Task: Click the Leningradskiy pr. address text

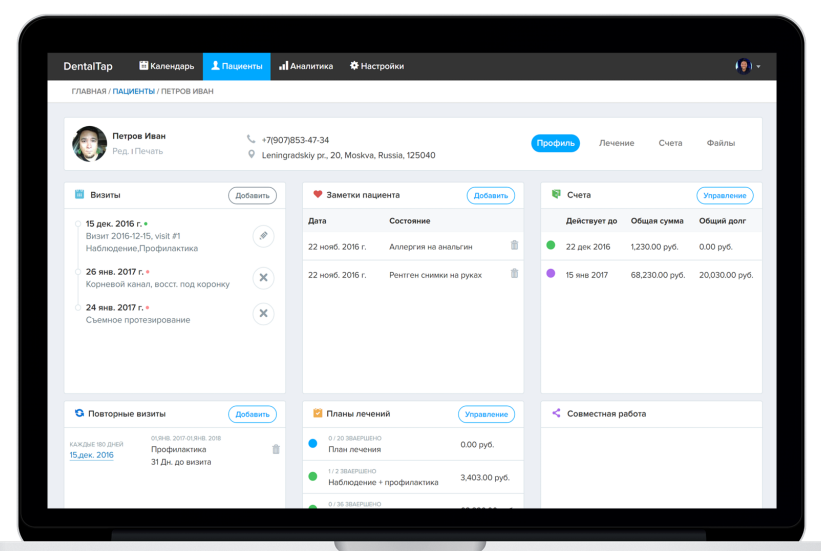Action: tap(348, 155)
